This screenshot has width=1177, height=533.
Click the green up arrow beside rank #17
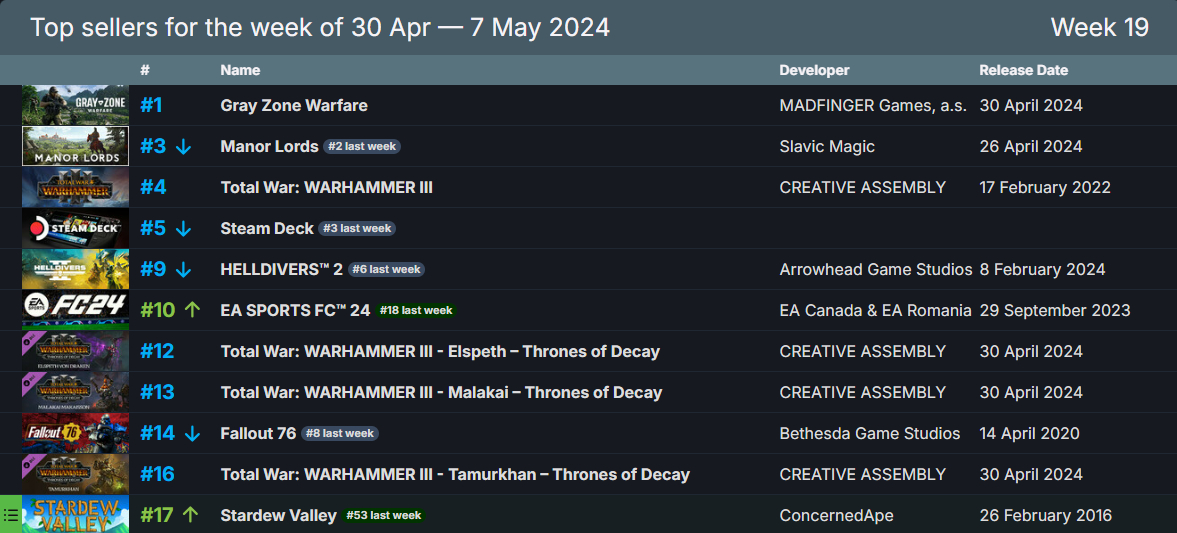click(x=191, y=514)
